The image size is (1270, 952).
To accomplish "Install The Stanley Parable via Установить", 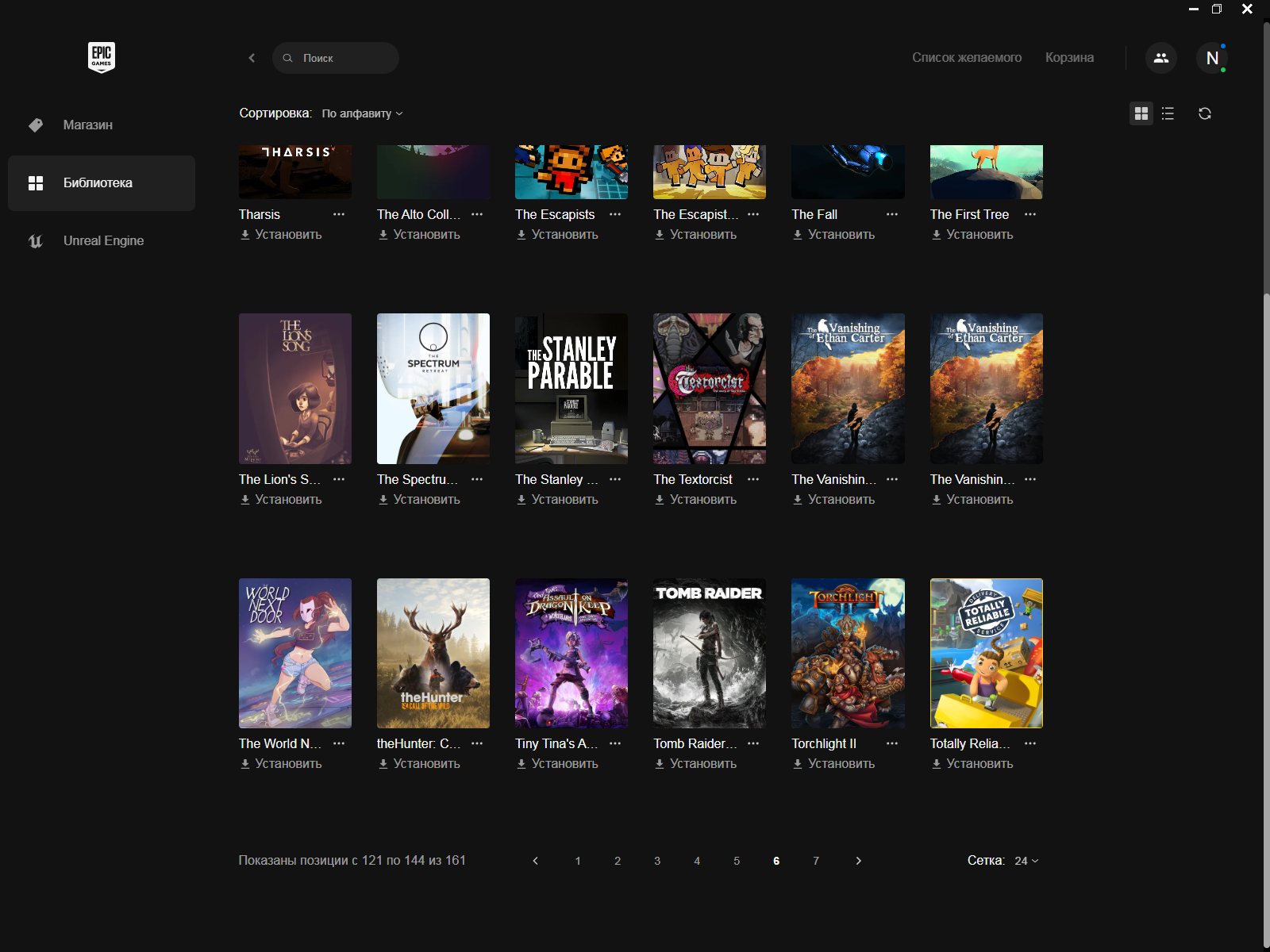I will coord(557,500).
